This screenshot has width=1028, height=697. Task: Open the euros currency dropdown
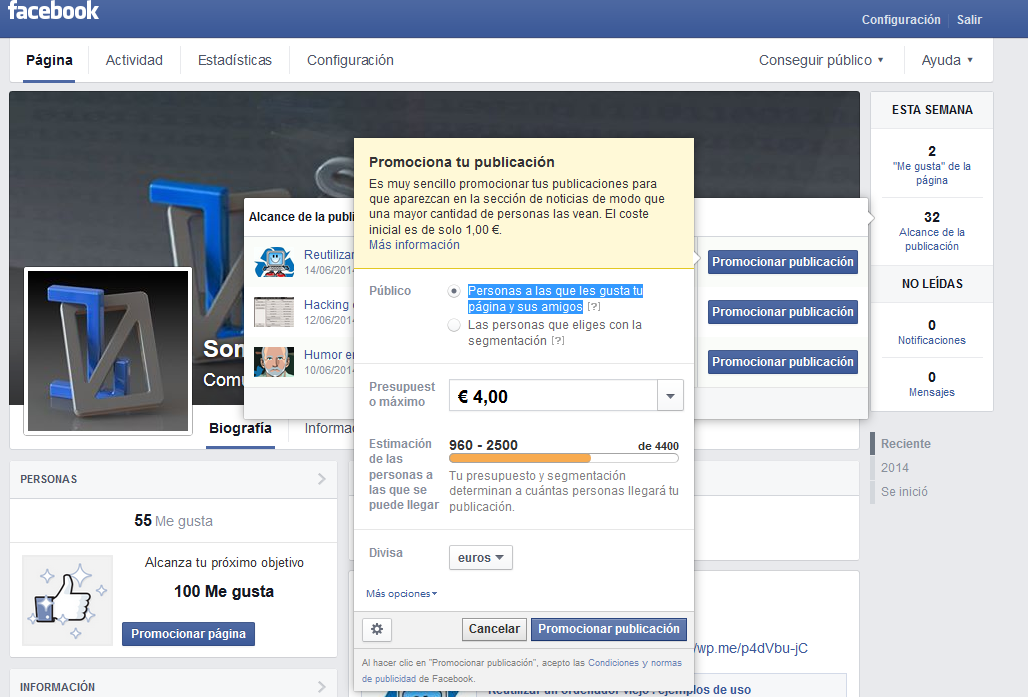coord(481,557)
